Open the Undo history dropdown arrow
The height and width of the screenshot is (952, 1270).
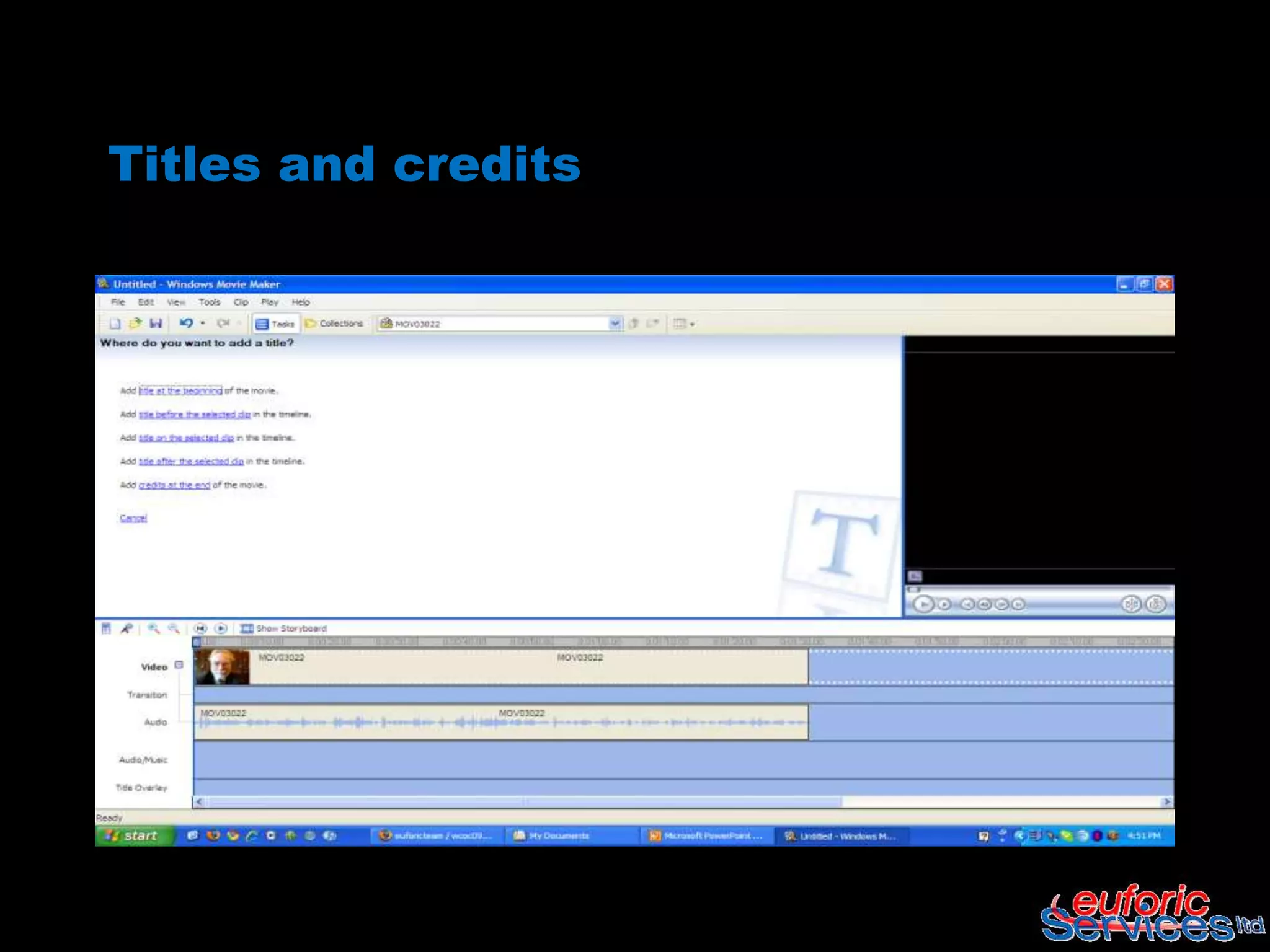coord(203,324)
